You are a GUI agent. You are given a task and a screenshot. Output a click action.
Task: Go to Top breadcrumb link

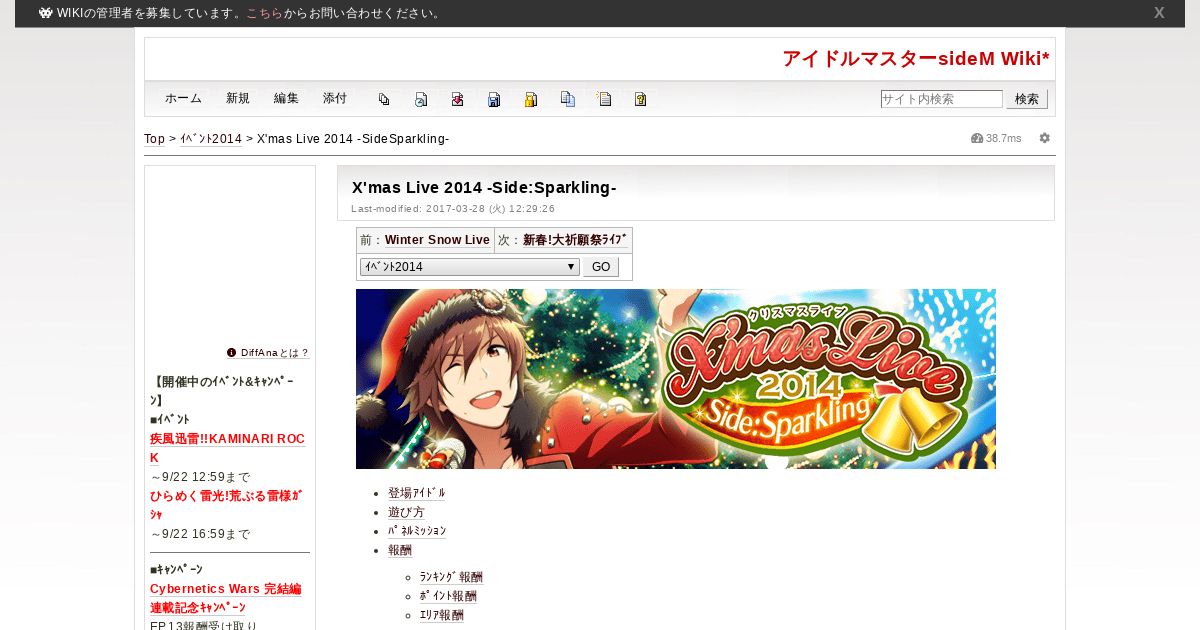[x=154, y=138]
